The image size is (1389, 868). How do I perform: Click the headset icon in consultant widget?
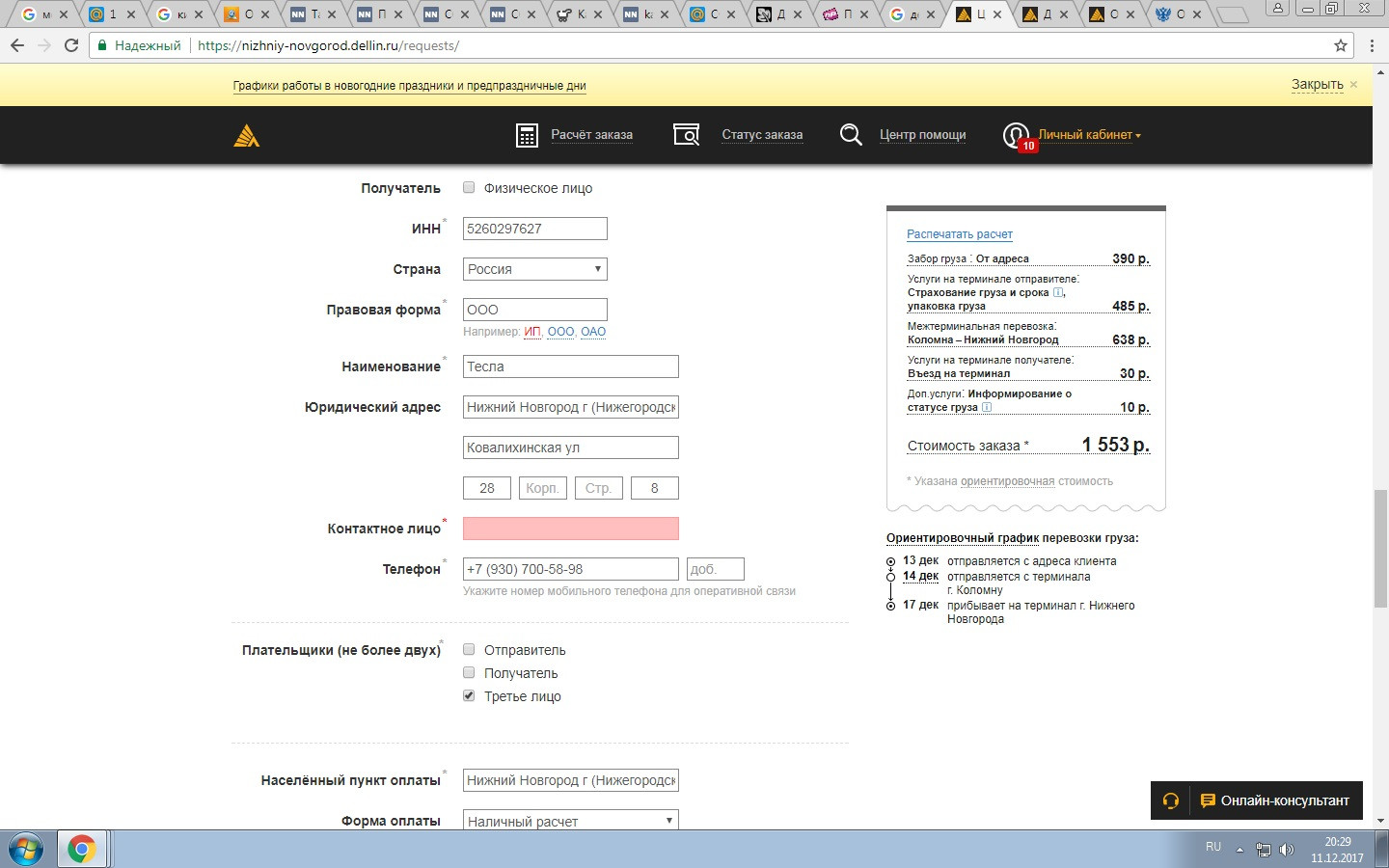coord(1171,800)
